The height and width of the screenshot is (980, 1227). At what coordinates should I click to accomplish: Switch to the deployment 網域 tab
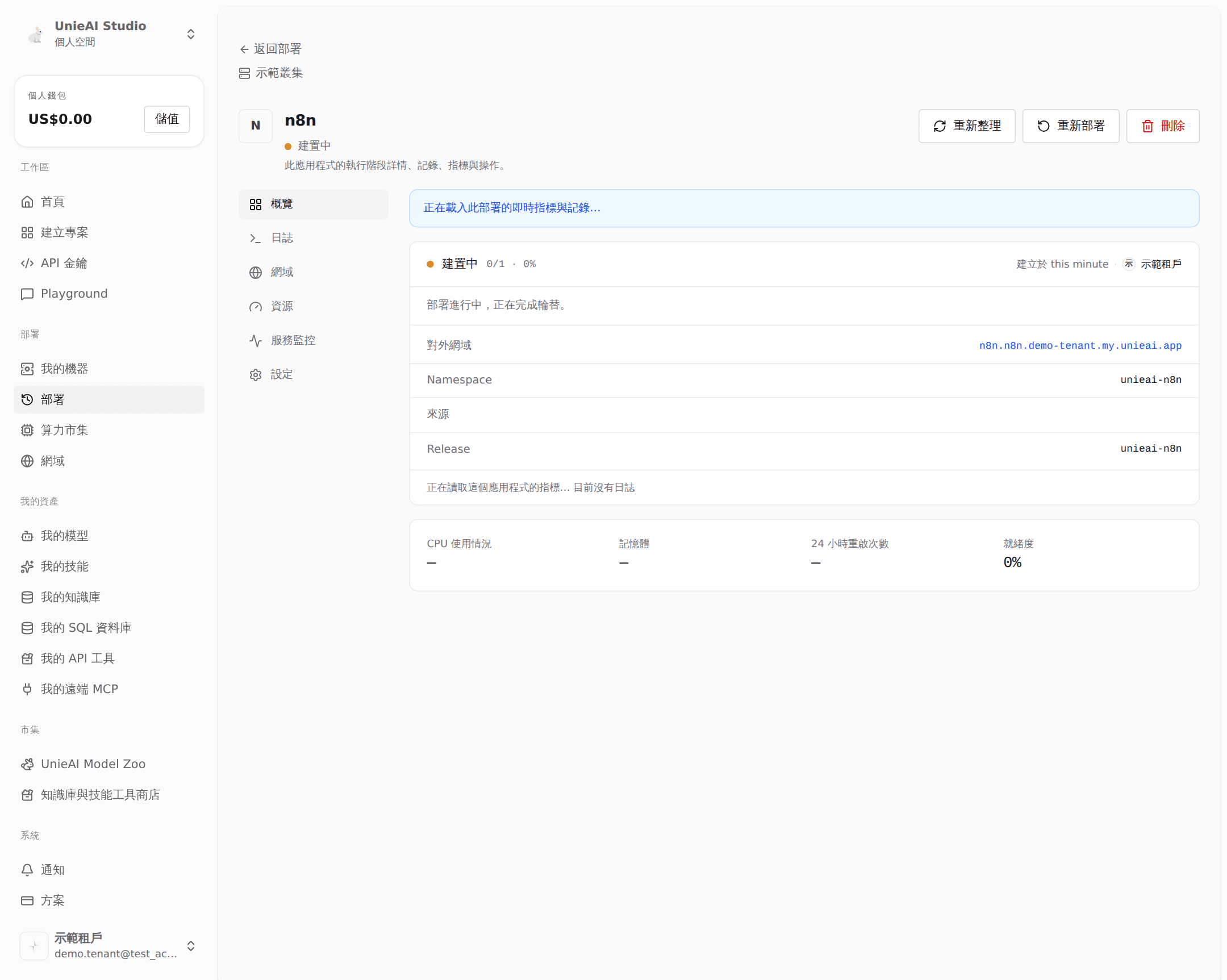click(x=313, y=272)
